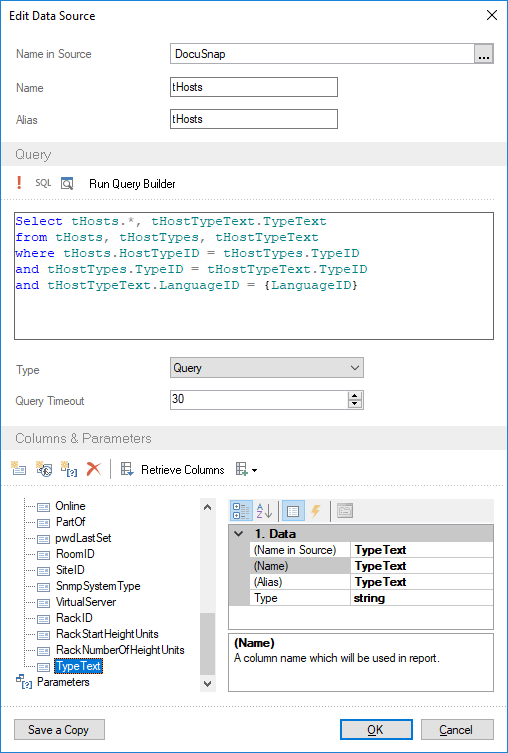The height and width of the screenshot is (753, 508).
Task: Click the (Name in Source) TypeText value
Action: tap(422, 550)
